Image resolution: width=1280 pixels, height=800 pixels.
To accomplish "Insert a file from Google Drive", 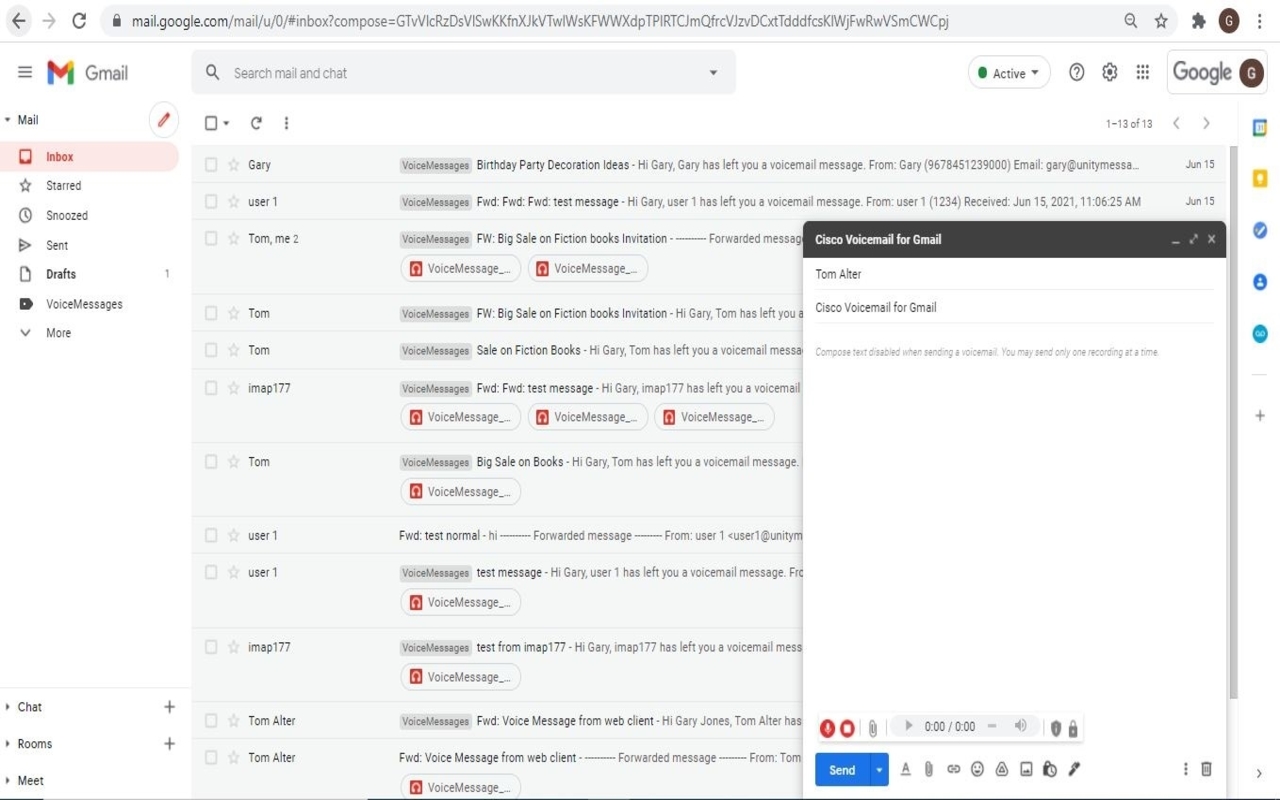I will pyautogui.click(x=1001, y=768).
